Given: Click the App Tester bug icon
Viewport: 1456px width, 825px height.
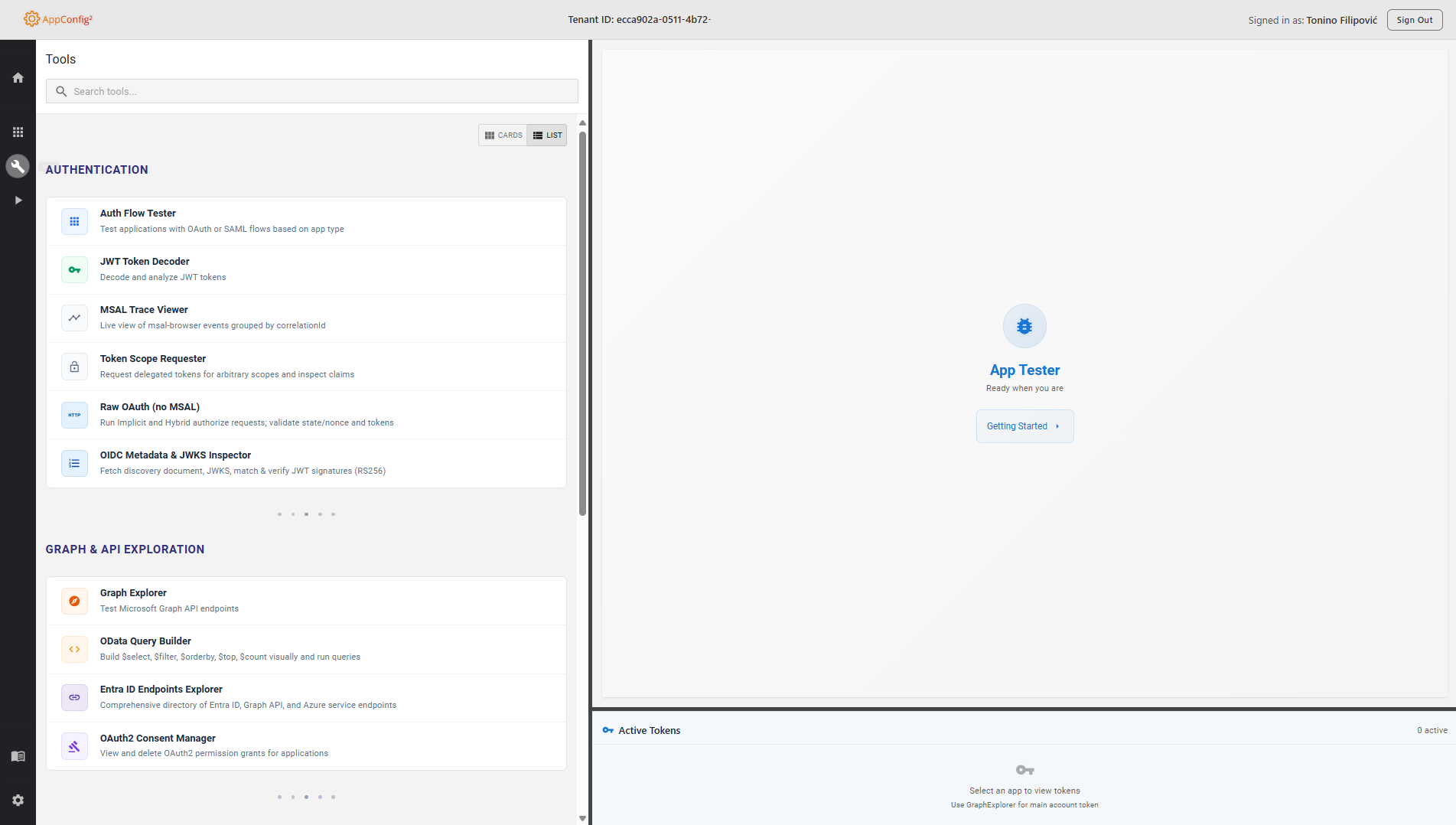Looking at the screenshot, I should coord(1024,326).
